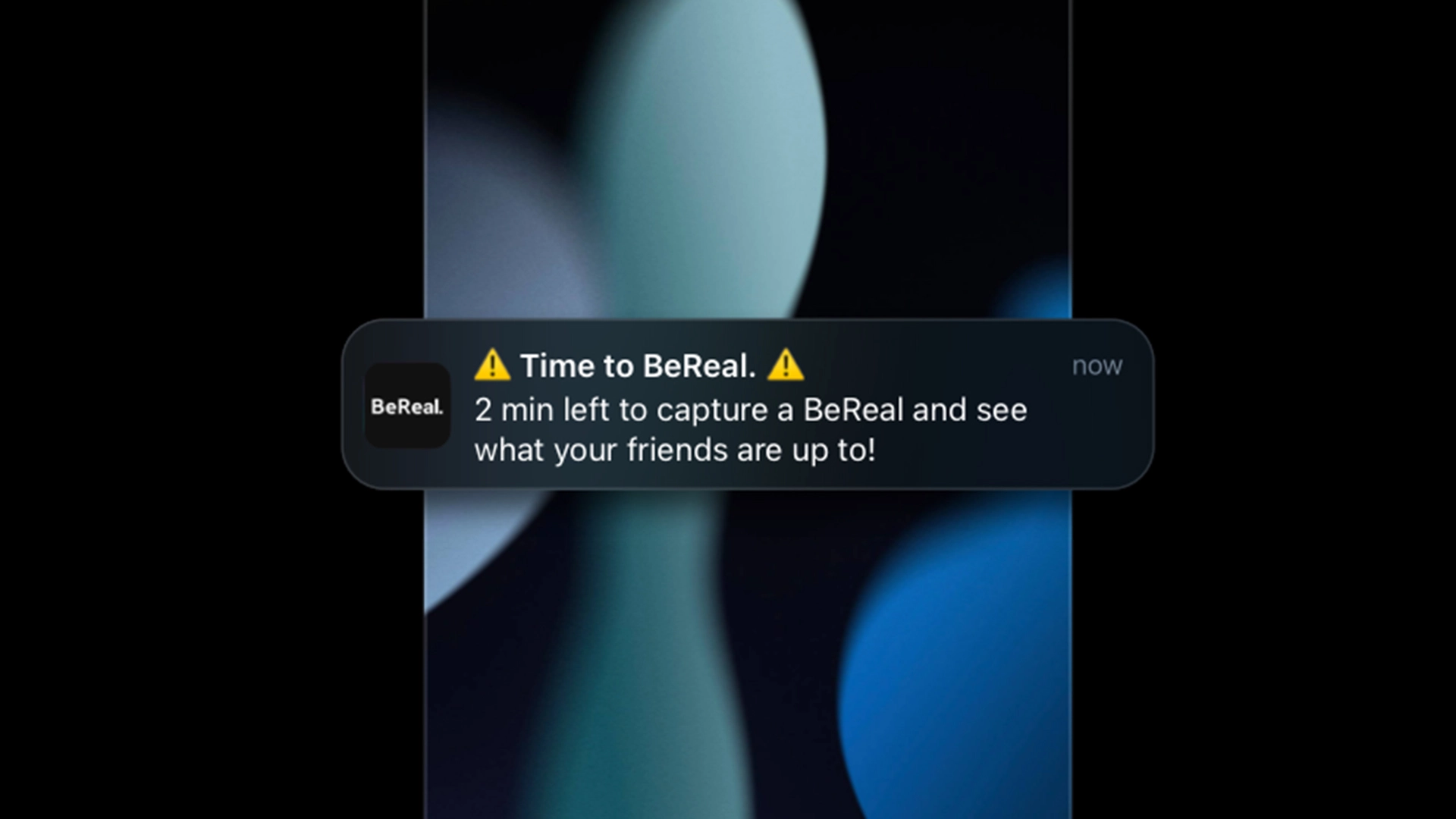Image resolution: width=1456 pixels, height=819 pixels.
Task: Click the small blue glow above the 'now' label
Action: (1039, 296)
